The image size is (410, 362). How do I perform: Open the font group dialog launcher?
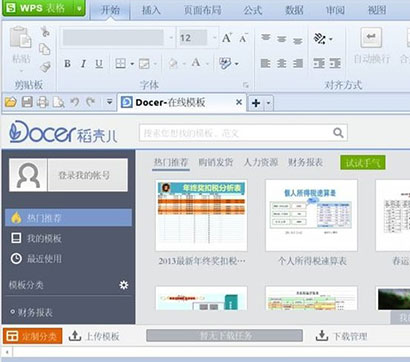tap(246, 86)
